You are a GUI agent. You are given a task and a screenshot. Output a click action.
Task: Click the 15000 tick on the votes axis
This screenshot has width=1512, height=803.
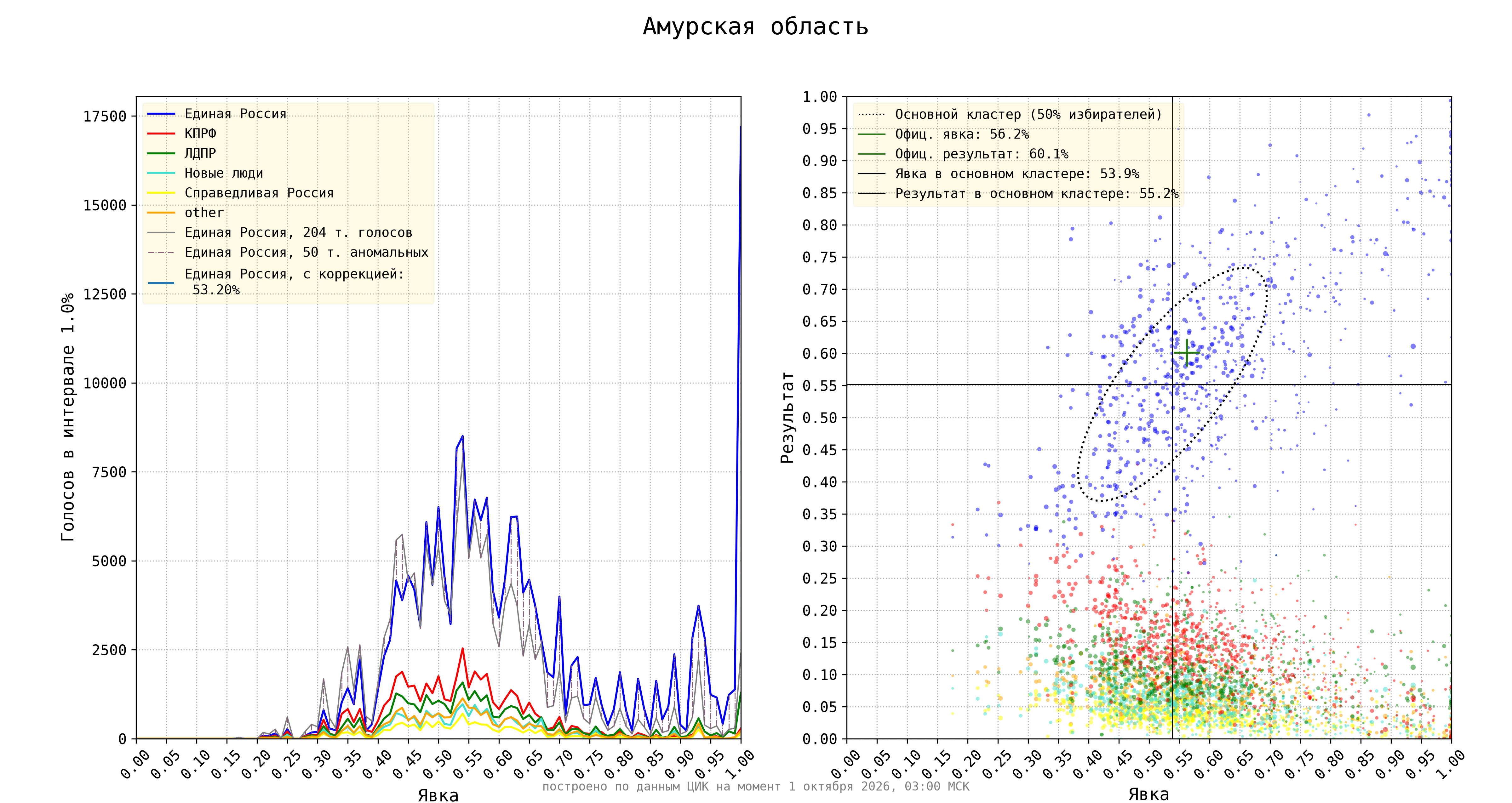point(105,205)
